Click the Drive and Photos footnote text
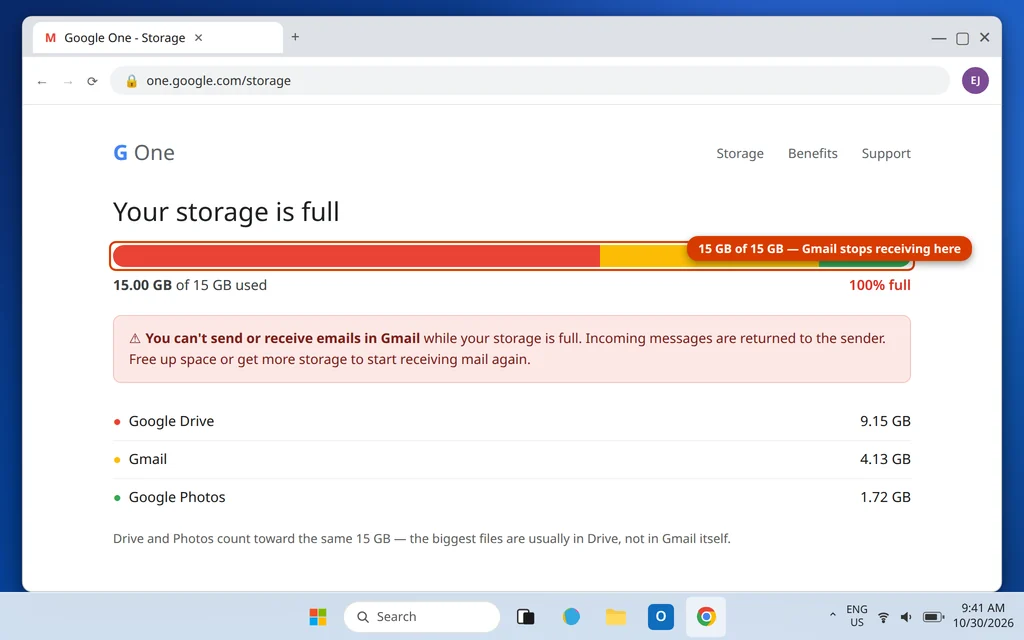The height and width of the screenshot is (640, 1024). [x=422, y=539]
